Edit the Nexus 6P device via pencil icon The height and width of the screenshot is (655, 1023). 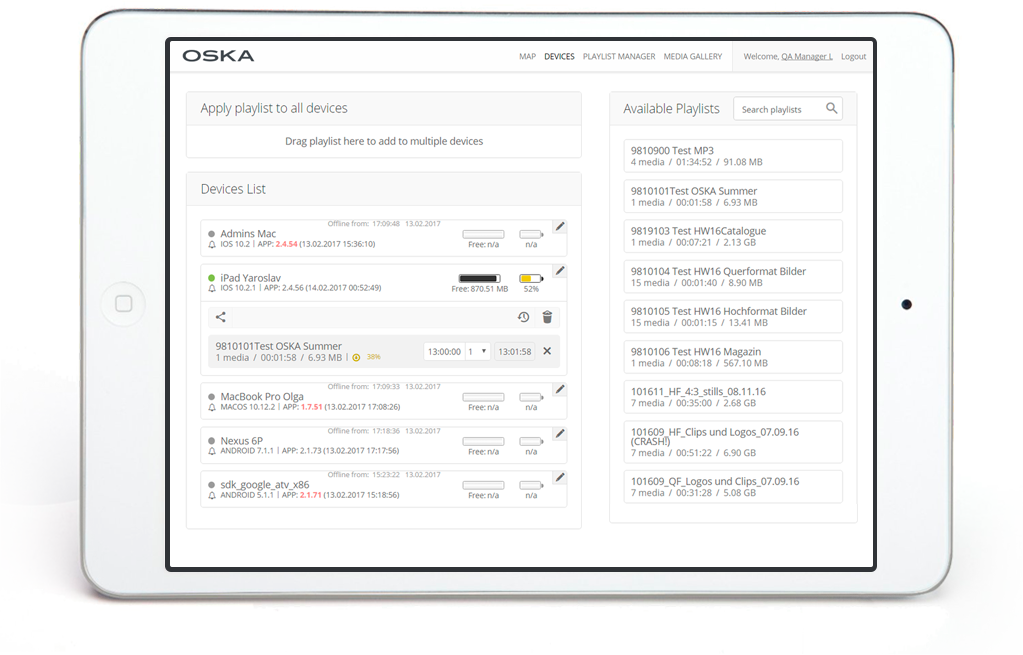click(x=560, y=433)
